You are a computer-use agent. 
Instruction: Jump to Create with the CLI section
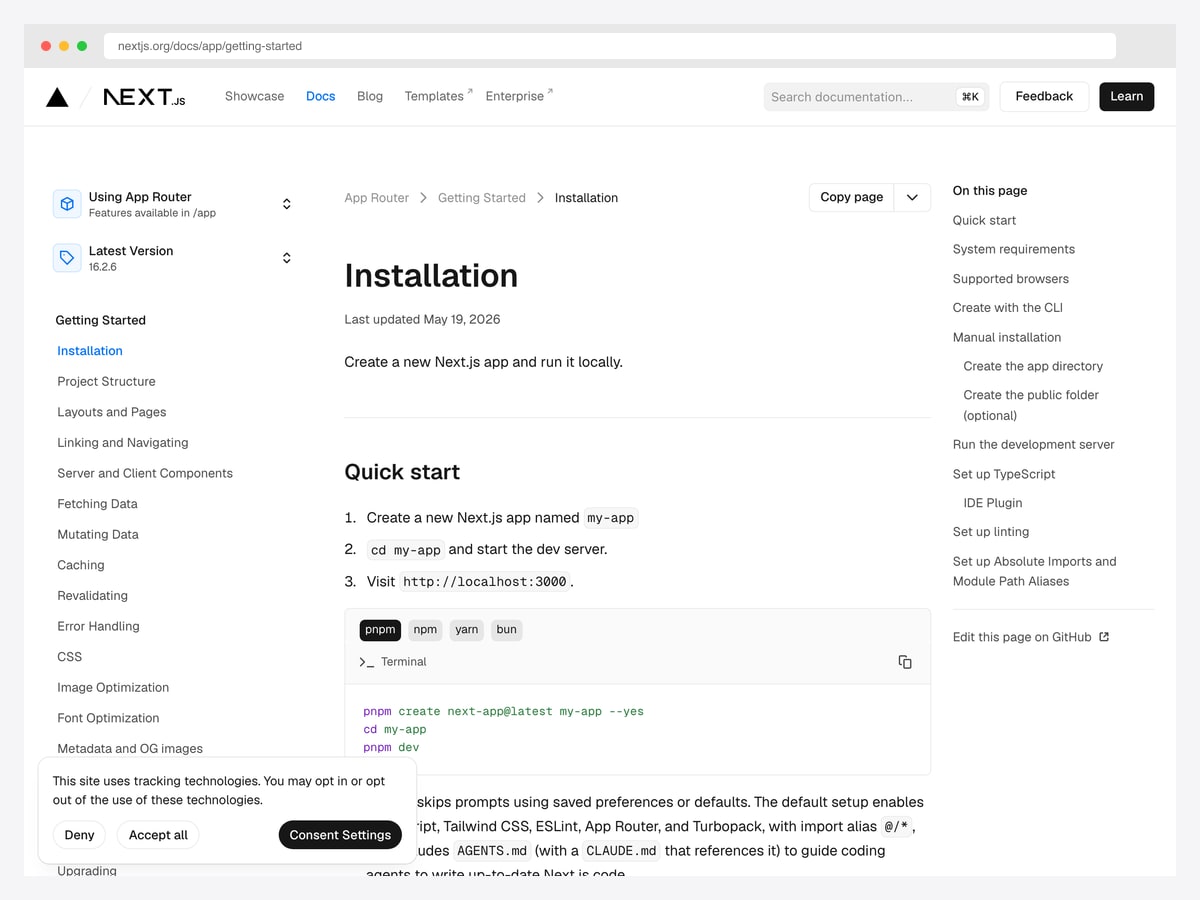coord(1008,308)
